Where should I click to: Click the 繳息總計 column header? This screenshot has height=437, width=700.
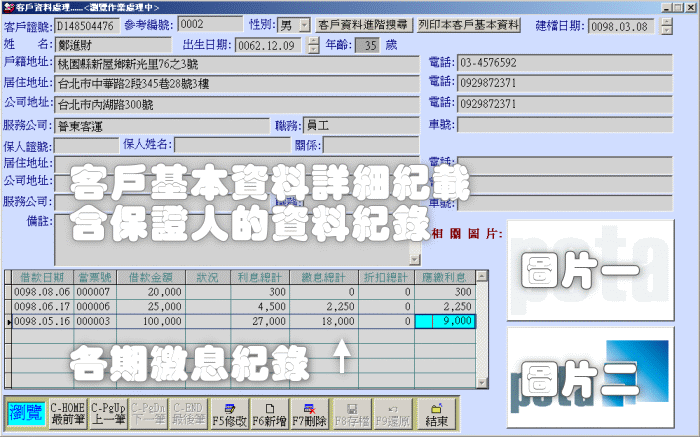coord(324,277)
